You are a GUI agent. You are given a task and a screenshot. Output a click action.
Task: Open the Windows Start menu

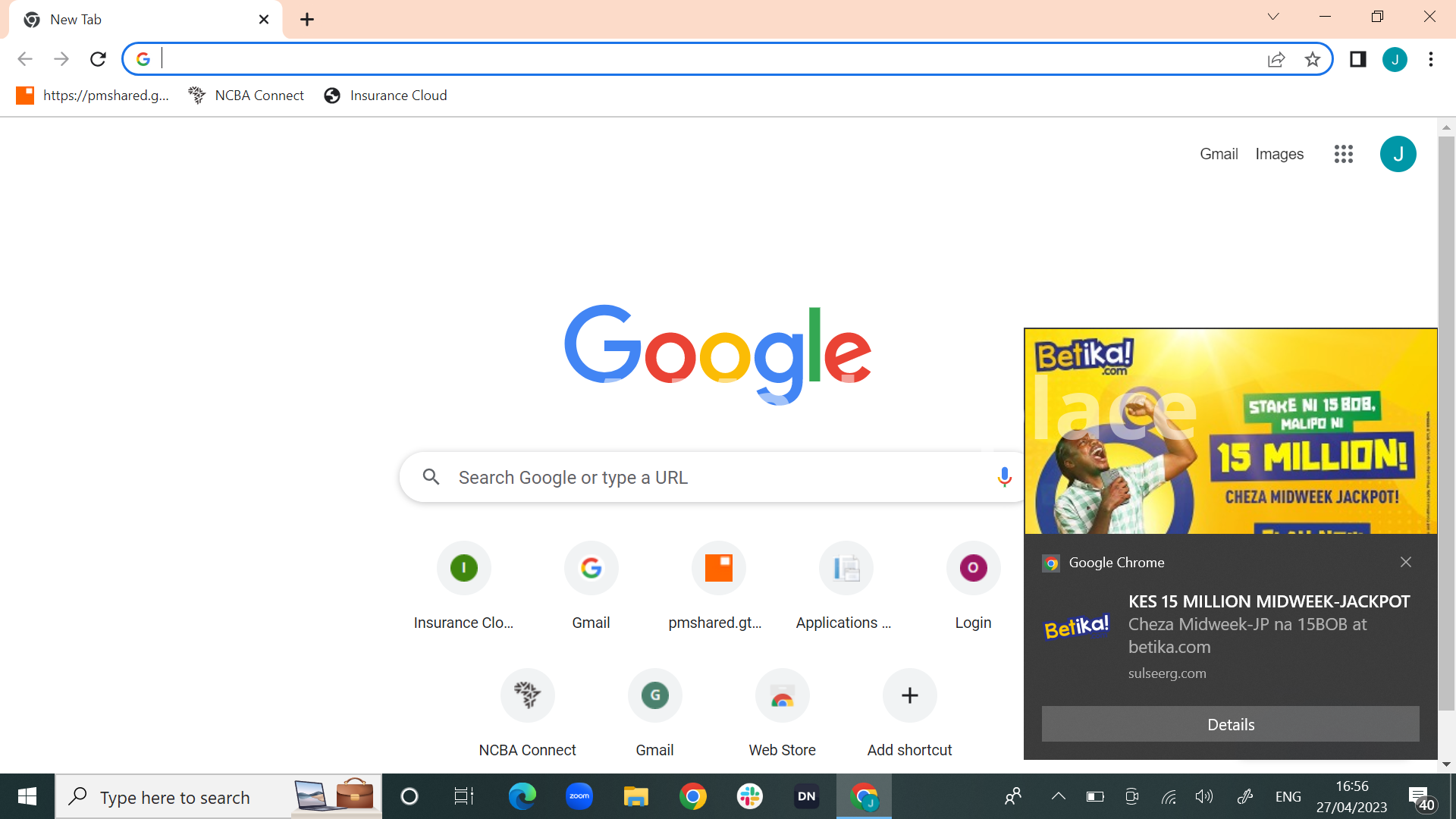[27, 796]
